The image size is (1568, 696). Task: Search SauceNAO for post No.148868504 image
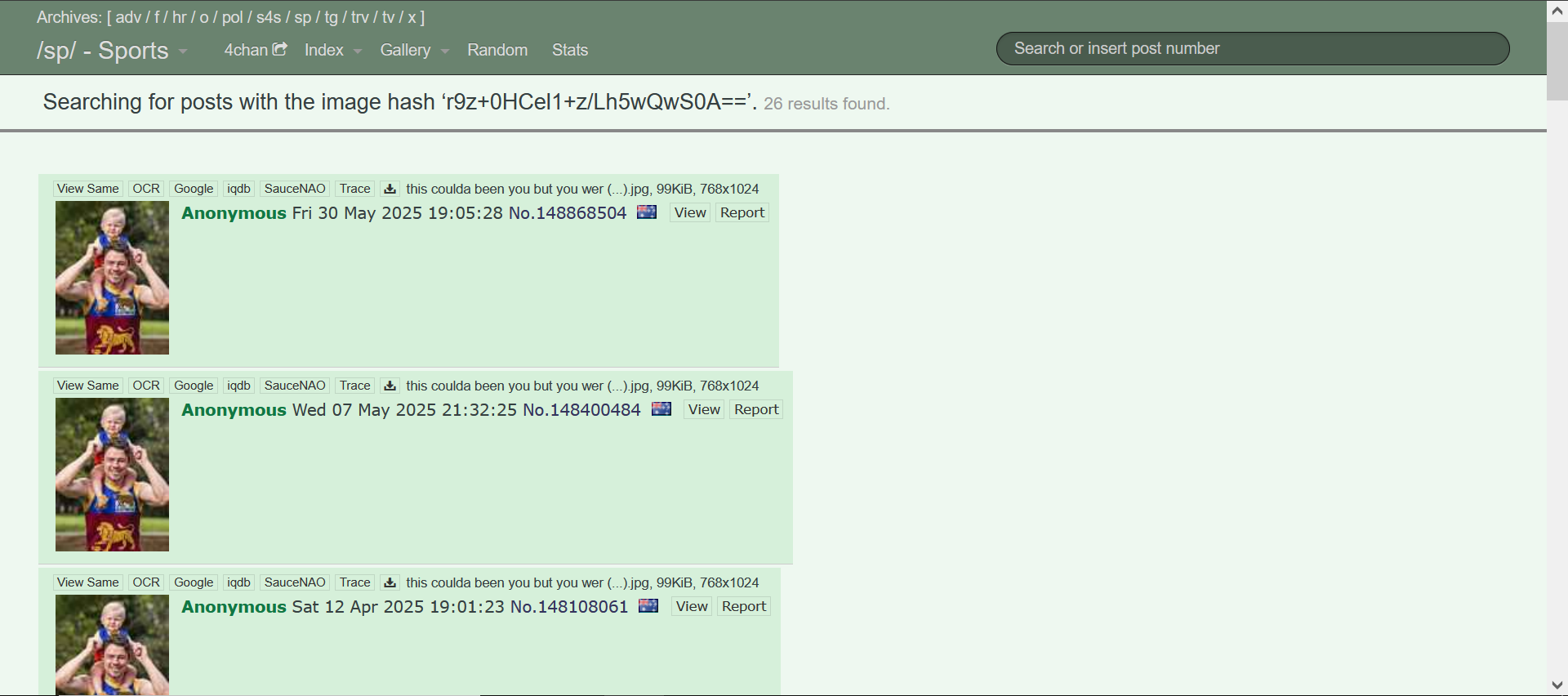coord(295,189)
